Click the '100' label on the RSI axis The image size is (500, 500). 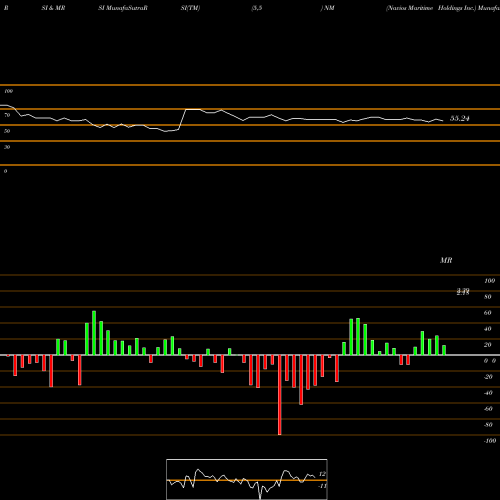tap(8, 91)
